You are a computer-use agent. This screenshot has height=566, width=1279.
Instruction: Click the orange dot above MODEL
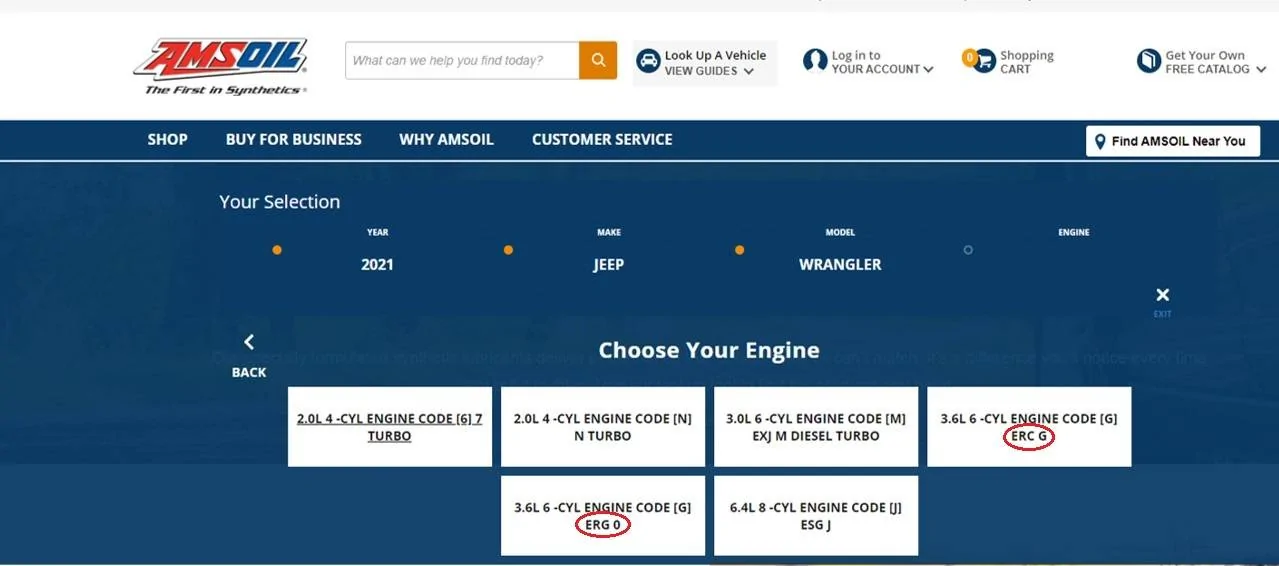(739, 250)
